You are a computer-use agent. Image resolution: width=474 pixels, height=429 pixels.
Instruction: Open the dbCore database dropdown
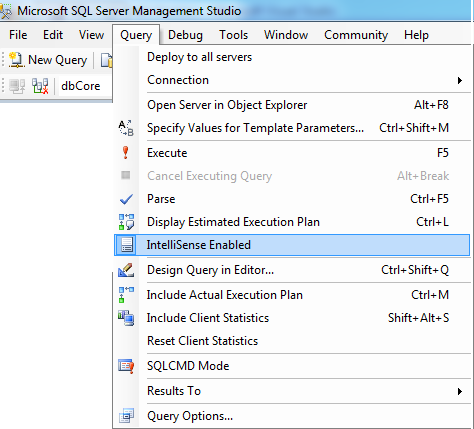point(85,86)
